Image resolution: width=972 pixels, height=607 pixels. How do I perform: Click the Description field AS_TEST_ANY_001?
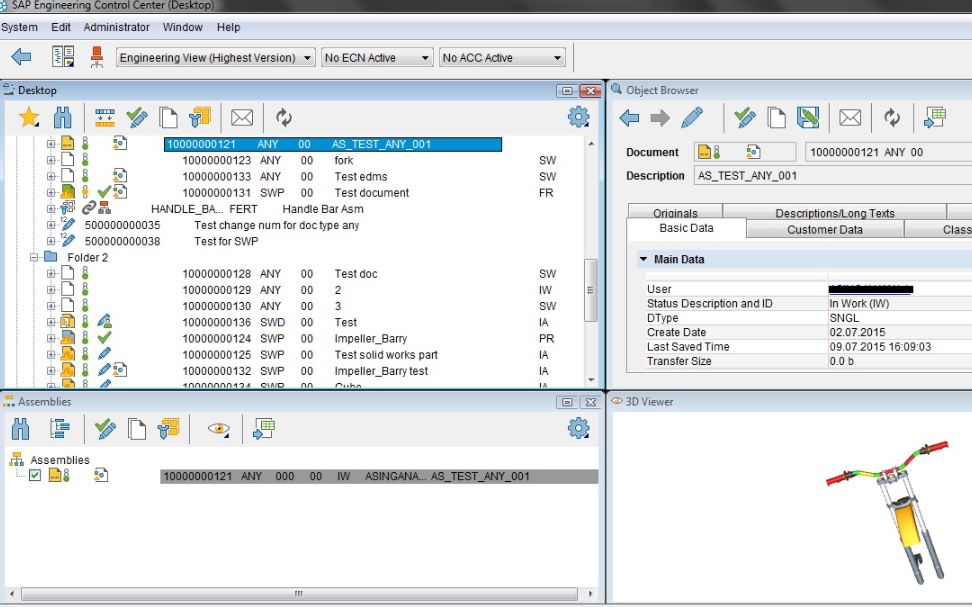pyautogui.click(x=833, y=175)
